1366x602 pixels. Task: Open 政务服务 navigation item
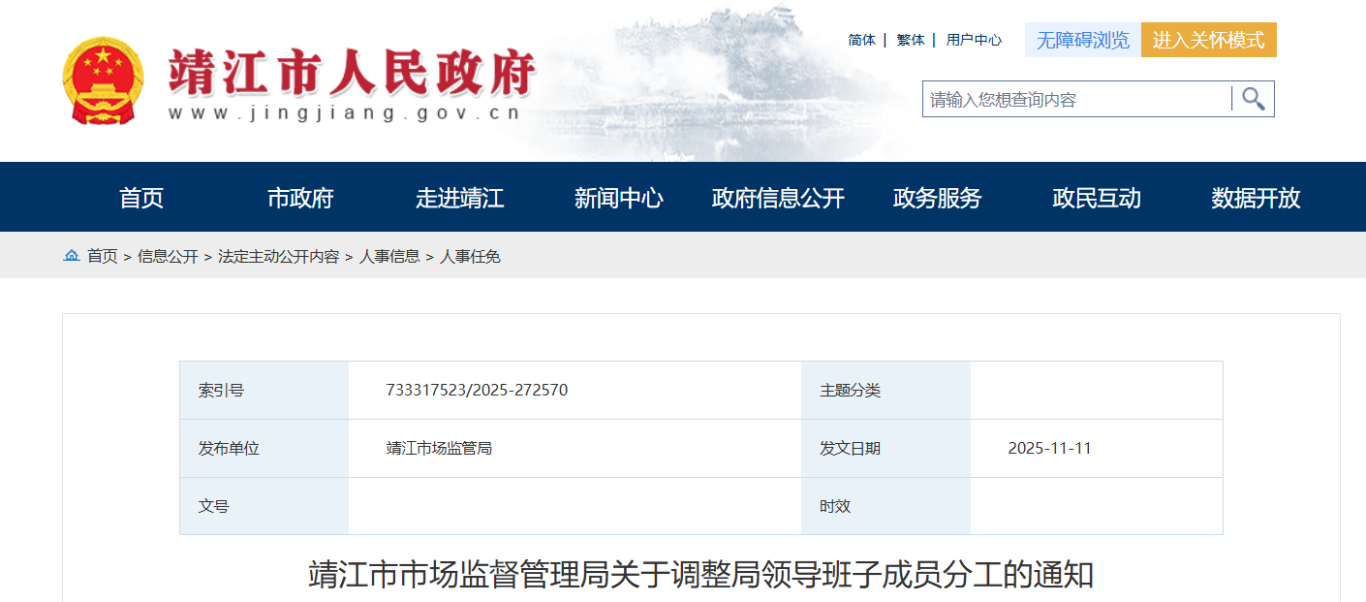coord(937,198)
